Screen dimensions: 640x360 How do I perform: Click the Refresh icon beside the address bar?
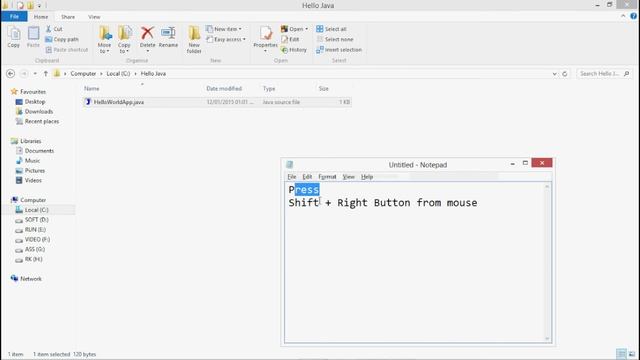(565, 74)
